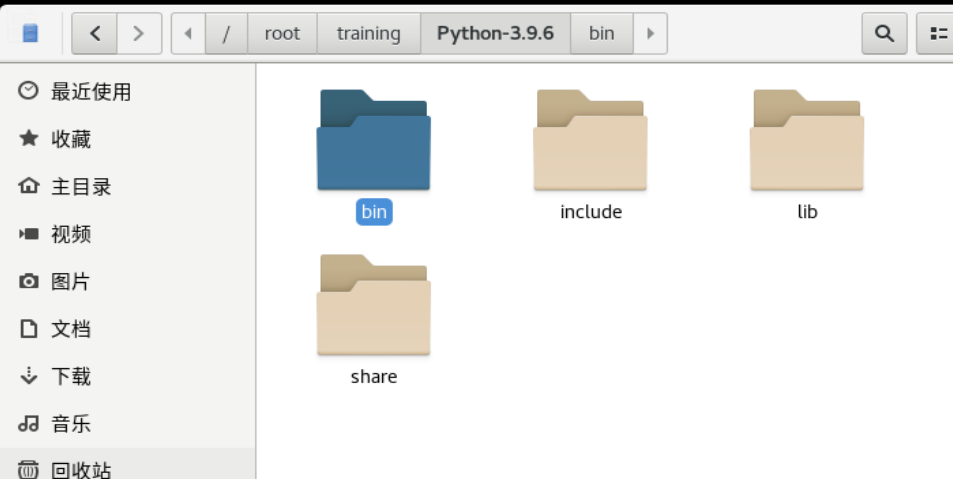Select bin segment in path bar

click(601, 34)
